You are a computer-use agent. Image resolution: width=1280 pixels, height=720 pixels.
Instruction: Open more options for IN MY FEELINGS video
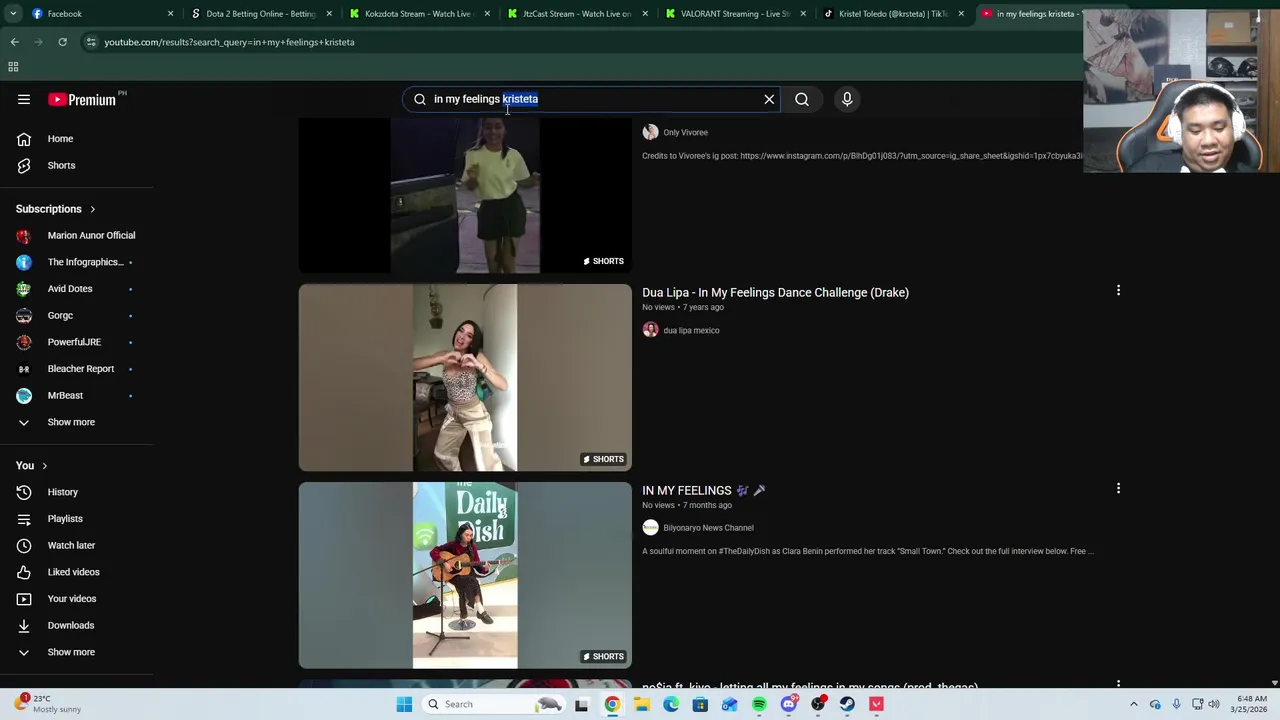pyautogui.click(x=1118, y=488)
